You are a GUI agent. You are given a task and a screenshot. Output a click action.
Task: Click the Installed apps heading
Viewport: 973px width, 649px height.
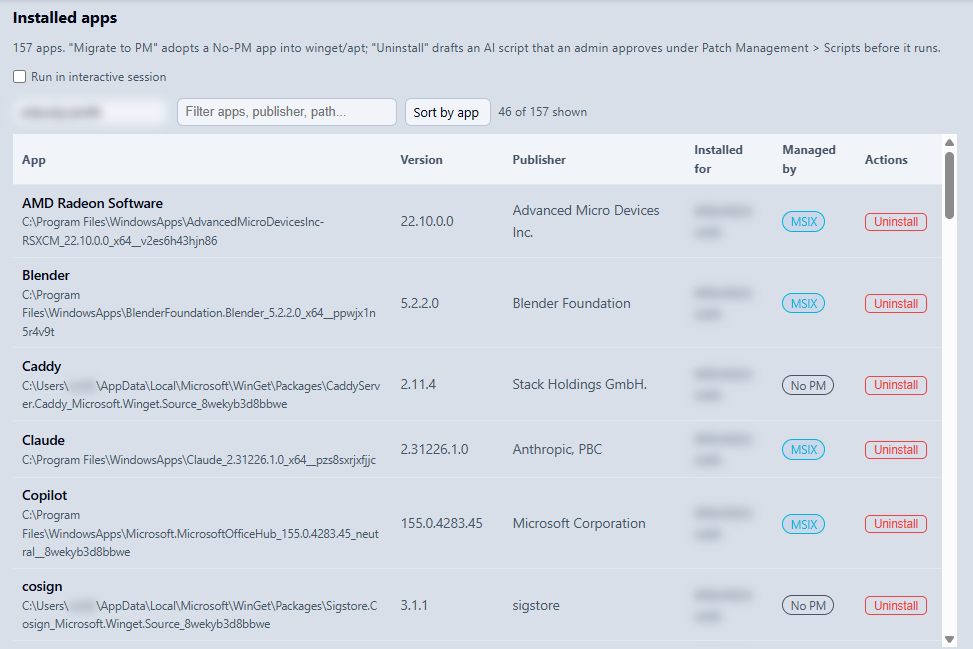[x=65, y=18]
